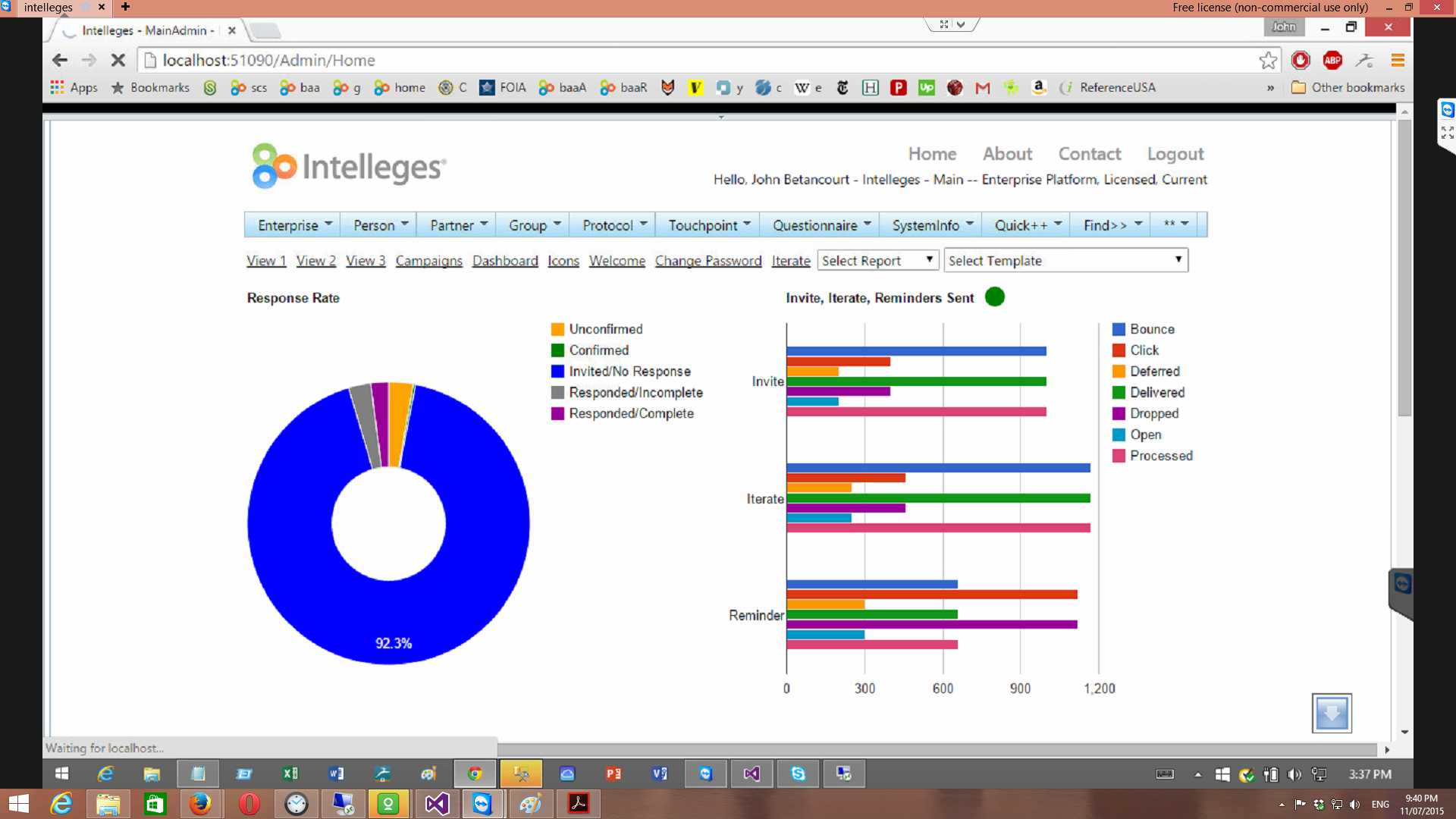
Task: Click the Apps grid icon in bookmarks bar
Action: 57,87
